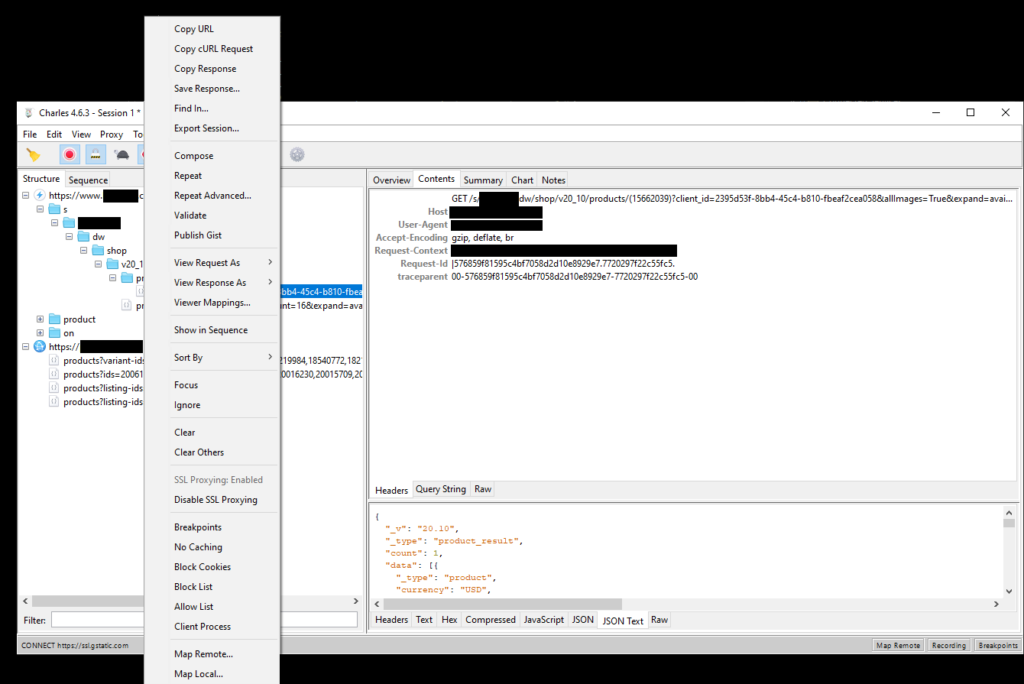
Task: Switch to the Notes tab
Action: point(553,180)
